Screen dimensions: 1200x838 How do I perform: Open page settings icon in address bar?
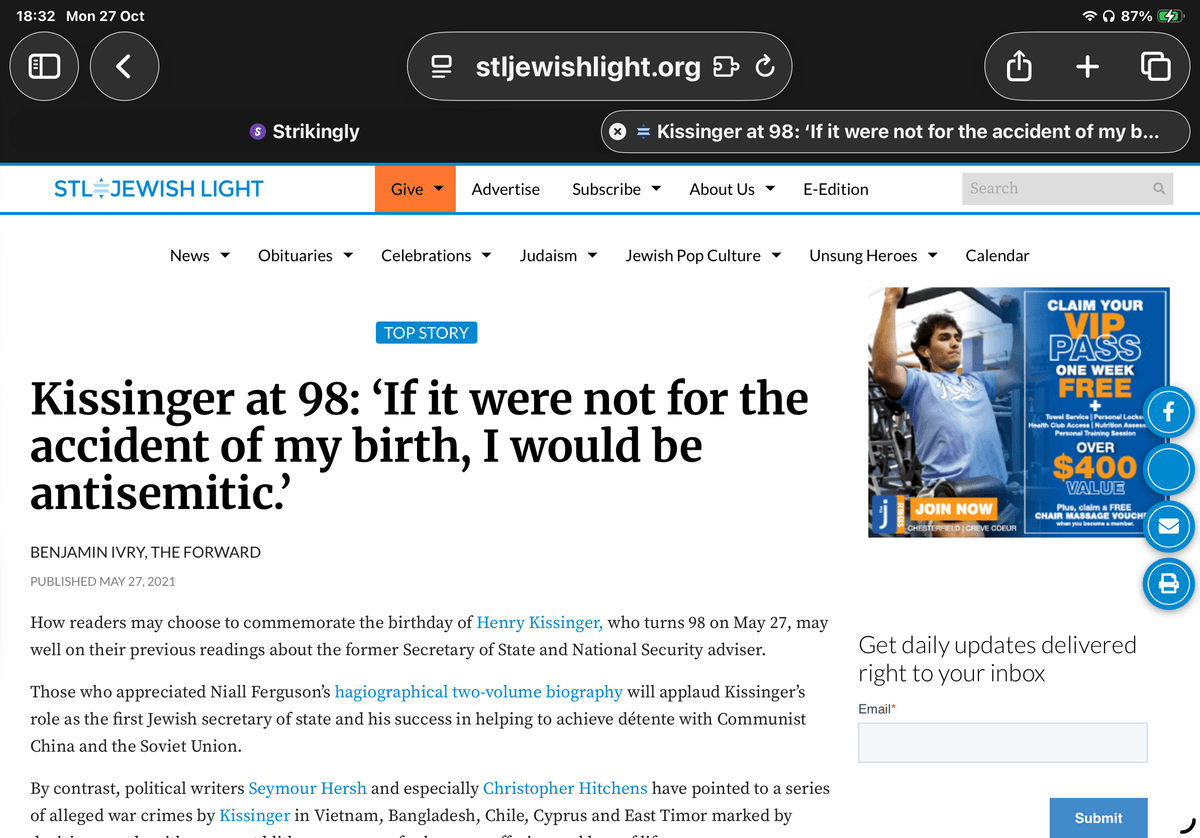coord(442,67)
